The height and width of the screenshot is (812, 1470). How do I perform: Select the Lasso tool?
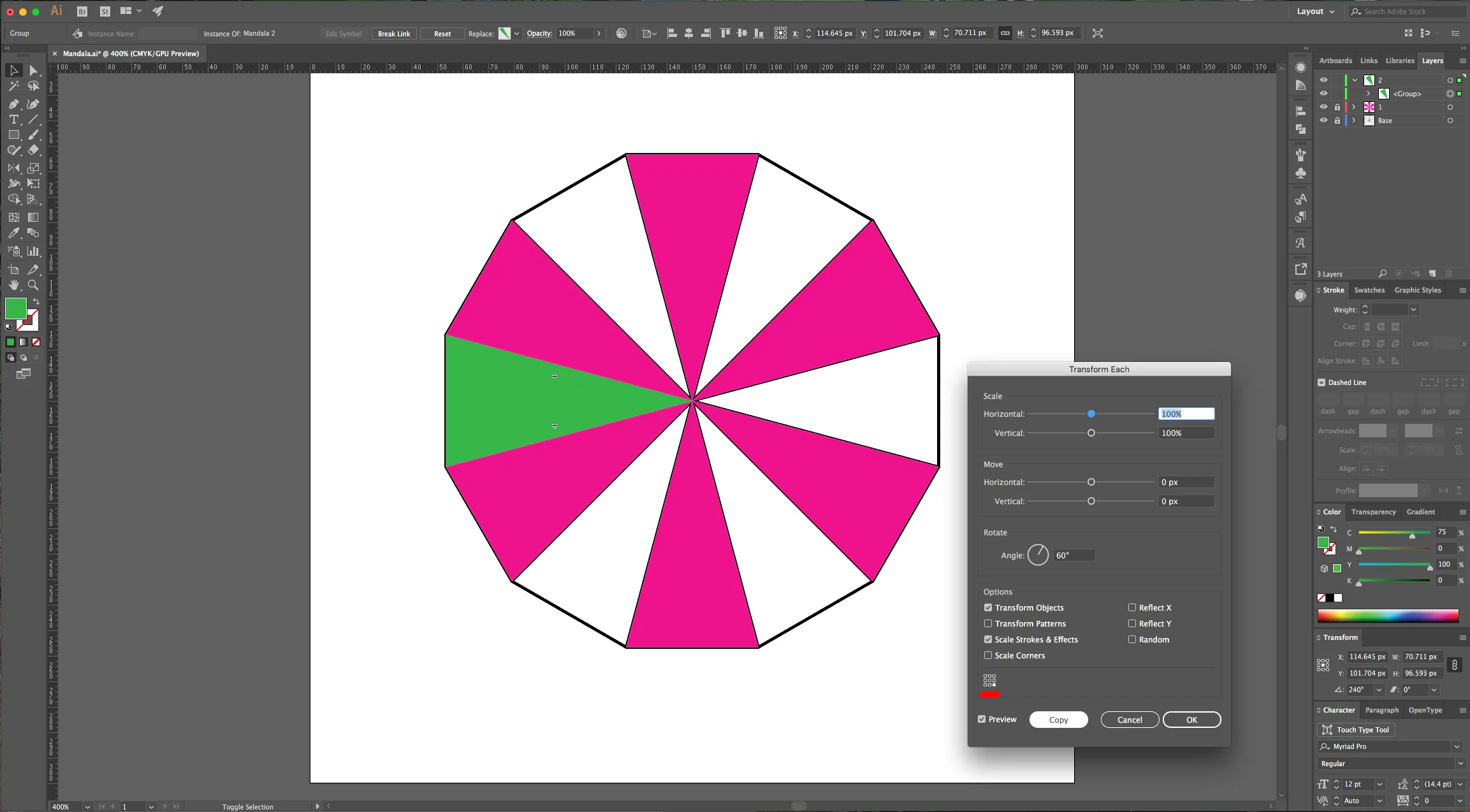[34, 86]
